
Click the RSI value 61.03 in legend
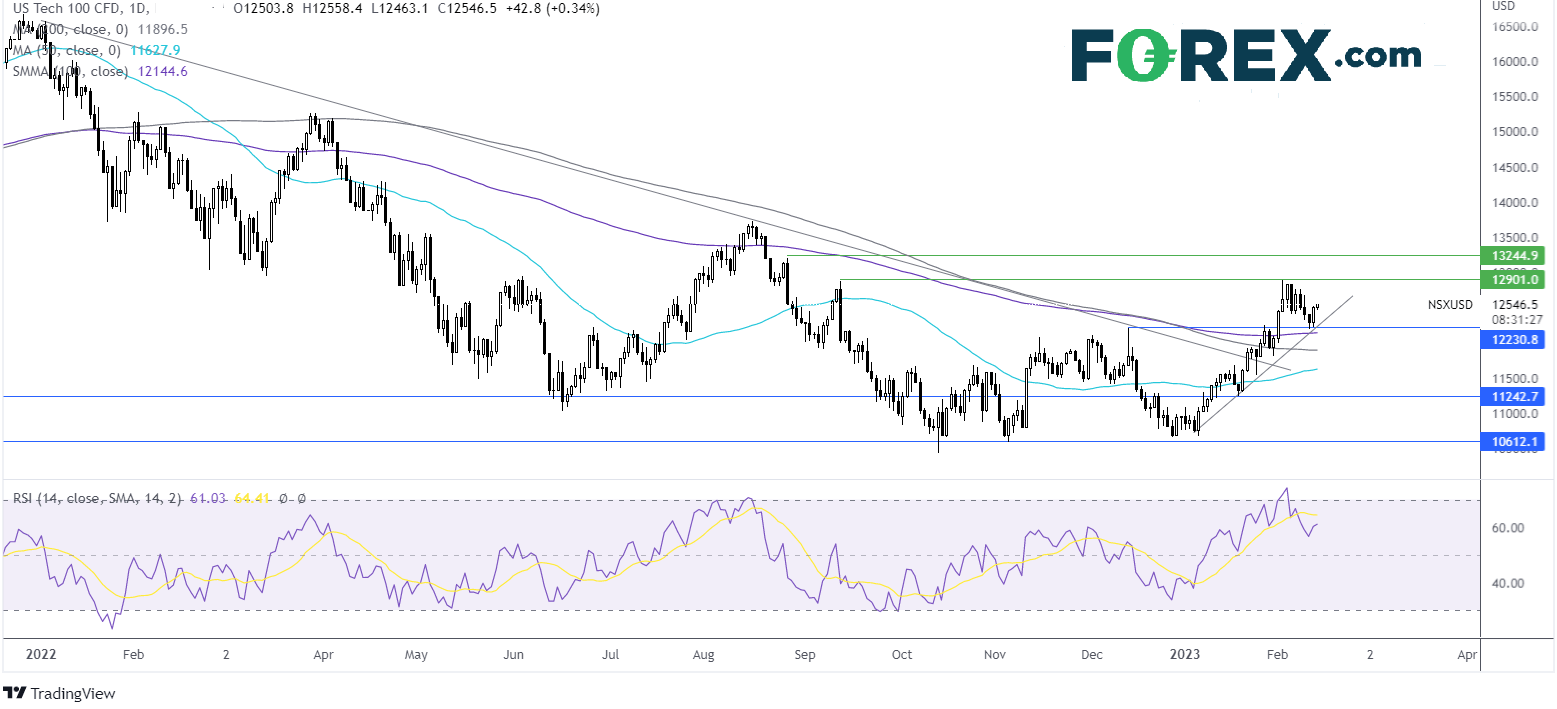point(210,498)
